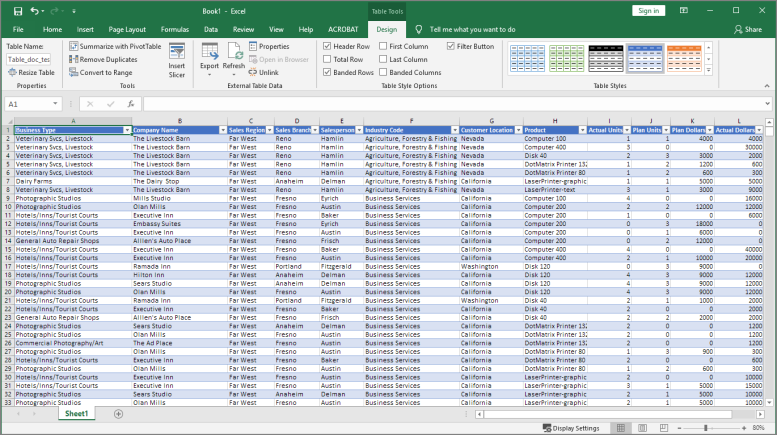Enable the Banded Columns checkbox
The image size is (777, 435).
(x=383, y=72)
